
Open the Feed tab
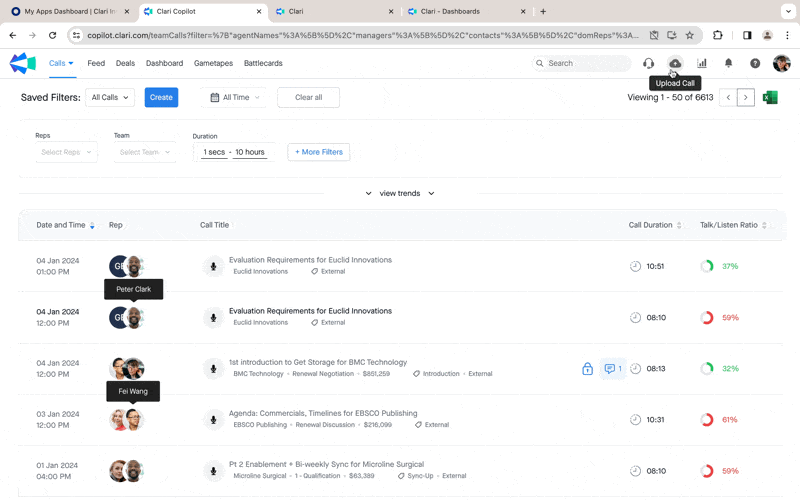[x=96, y=63]
